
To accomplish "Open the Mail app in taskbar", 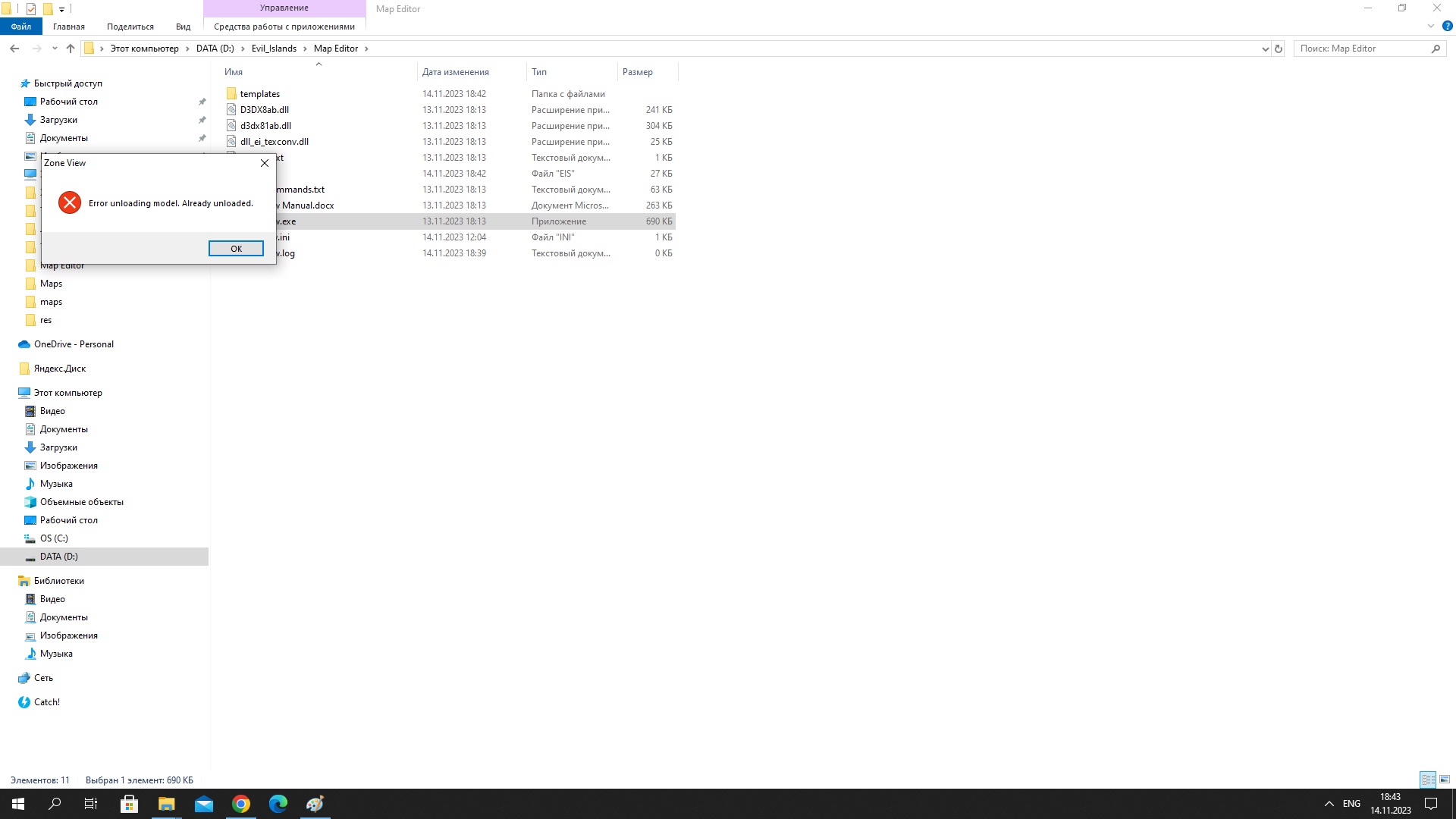I will pos(204,804).
